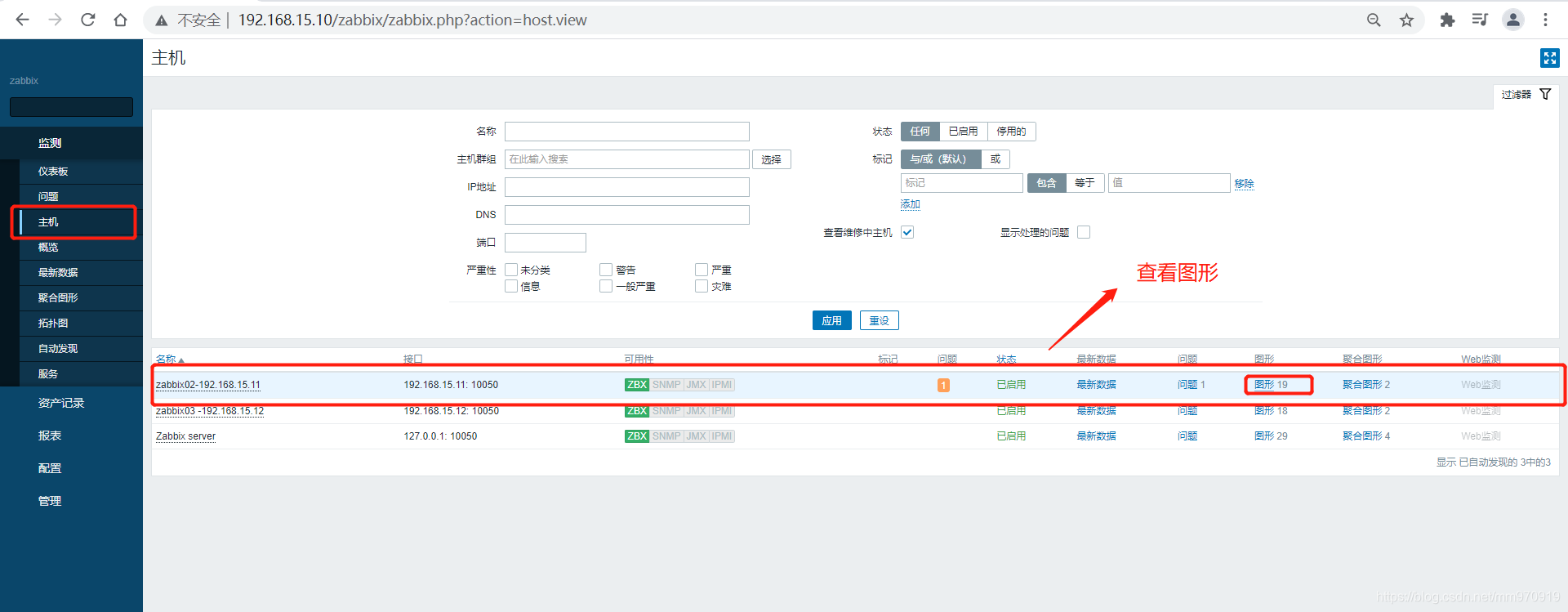Toggle the filter funnel tab
The image size is (1568, 612).
pos(1526,95)
